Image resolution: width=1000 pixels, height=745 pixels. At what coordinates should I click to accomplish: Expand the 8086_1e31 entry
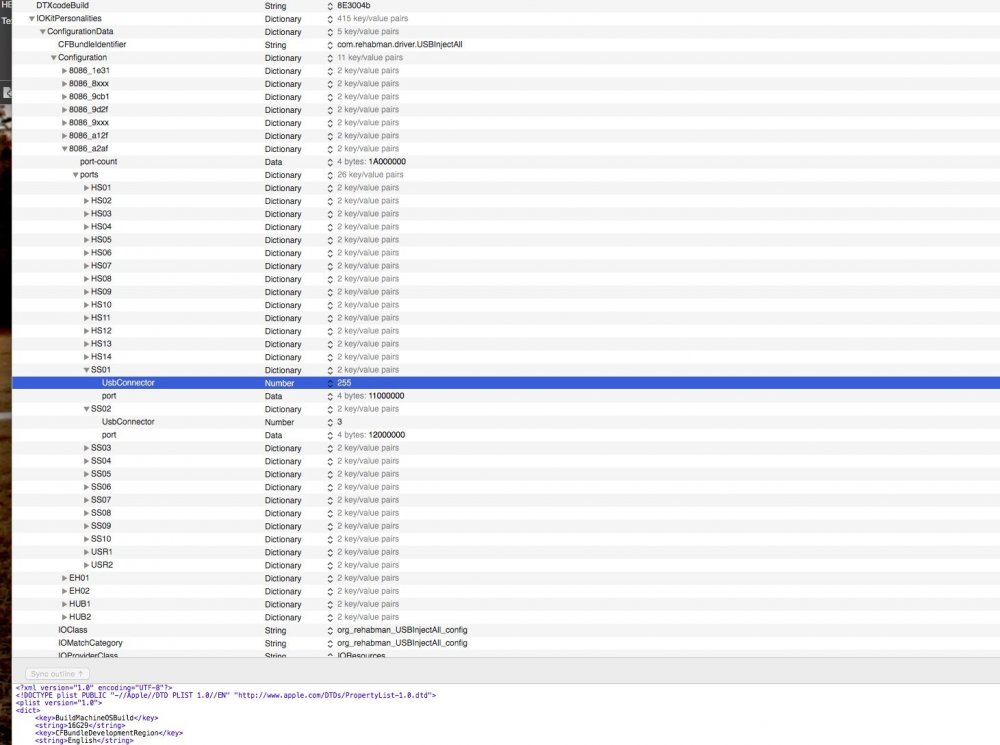click(64, 71)
